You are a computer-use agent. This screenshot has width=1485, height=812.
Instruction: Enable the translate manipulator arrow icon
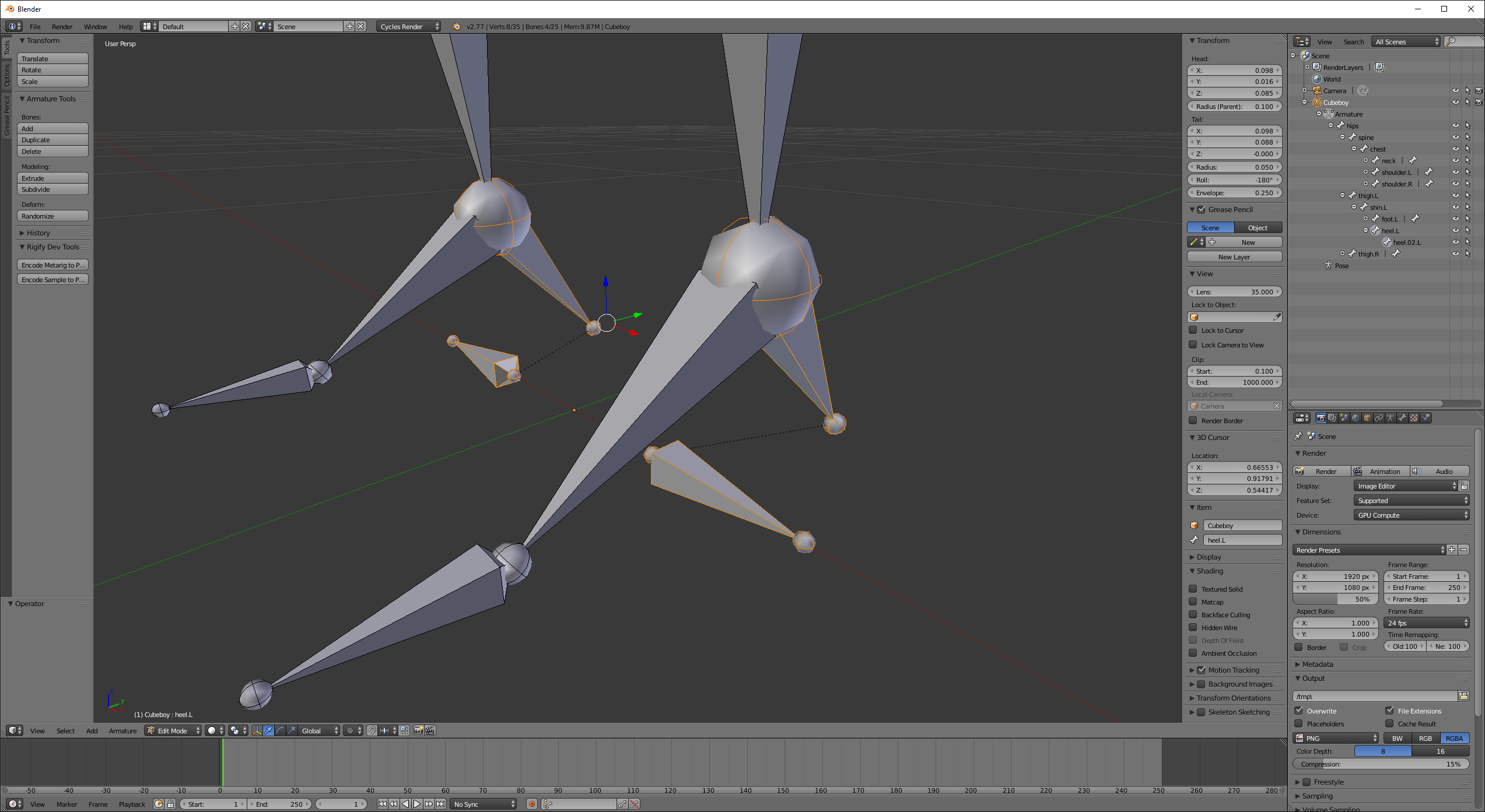coord(268,730)
